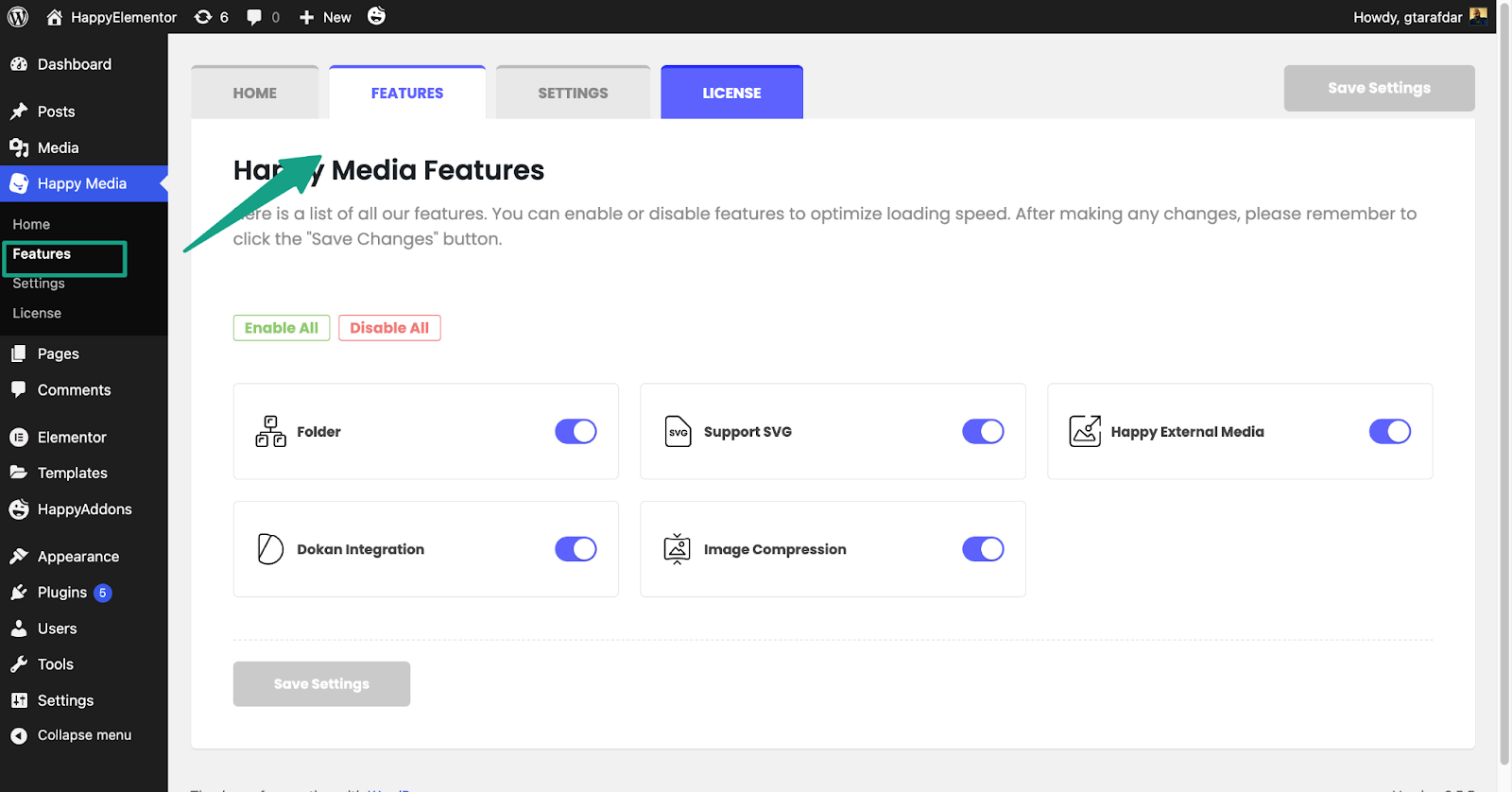Click the Comments sidebar icon

click(x=19, y=389)
